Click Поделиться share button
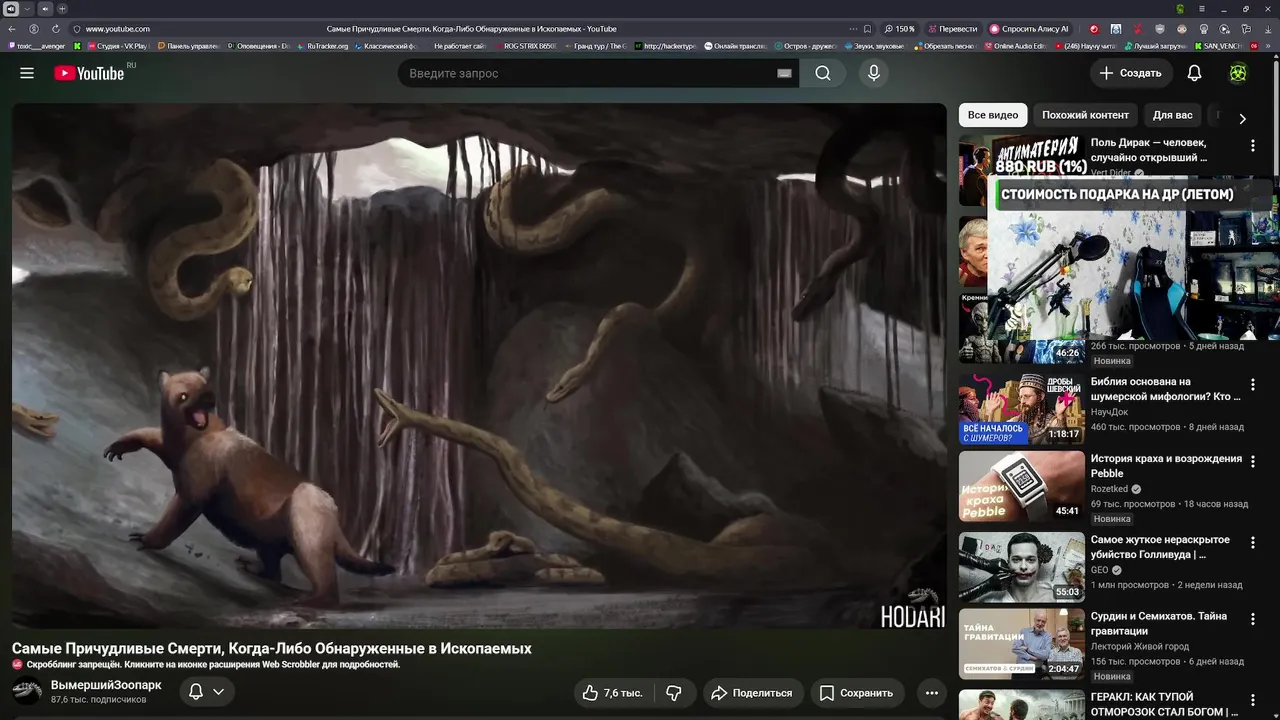This screenshot has height=720, width=1280. (x=751, y=693)
